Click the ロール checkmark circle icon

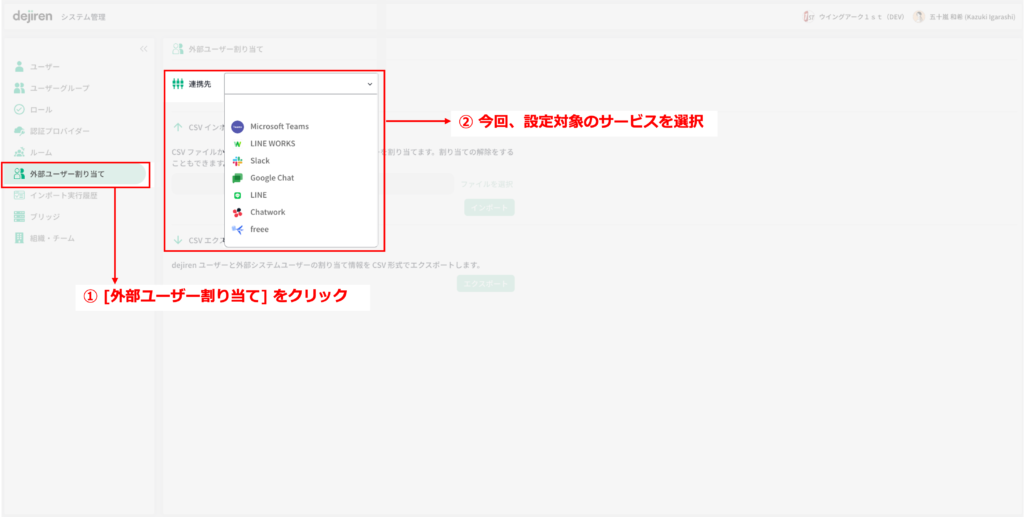pos(20,110)
